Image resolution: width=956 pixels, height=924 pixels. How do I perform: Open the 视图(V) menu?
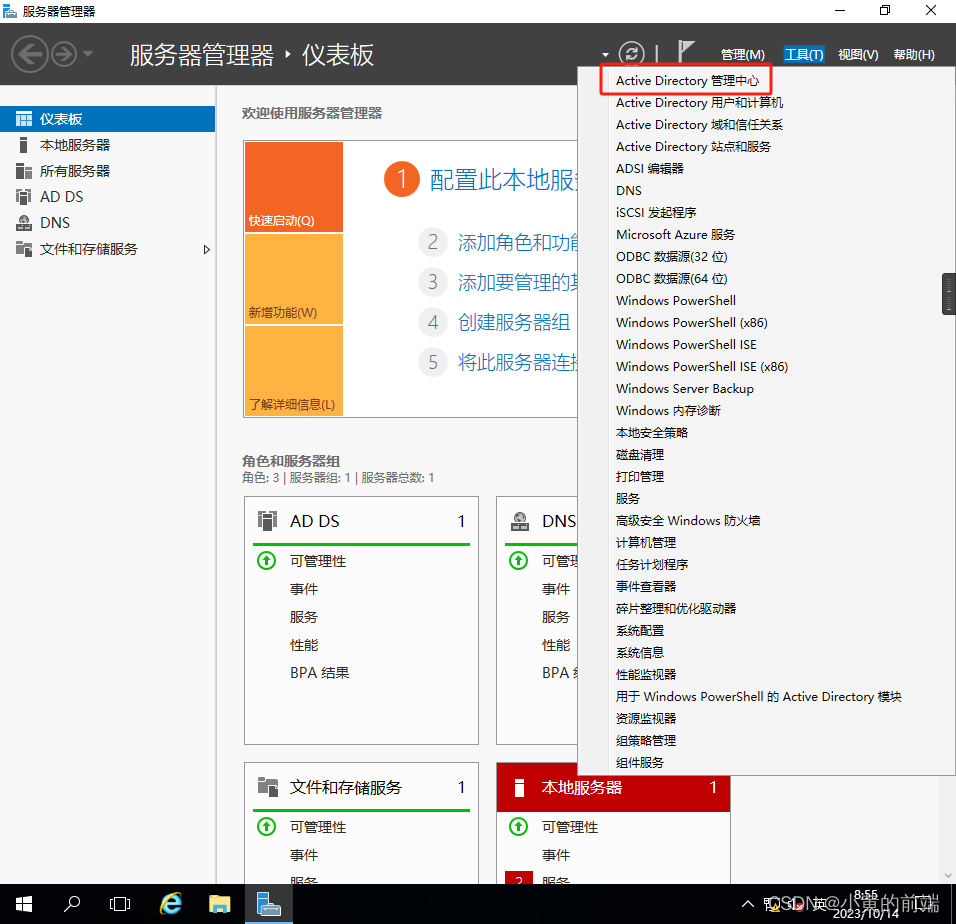[x=858, y=55]
